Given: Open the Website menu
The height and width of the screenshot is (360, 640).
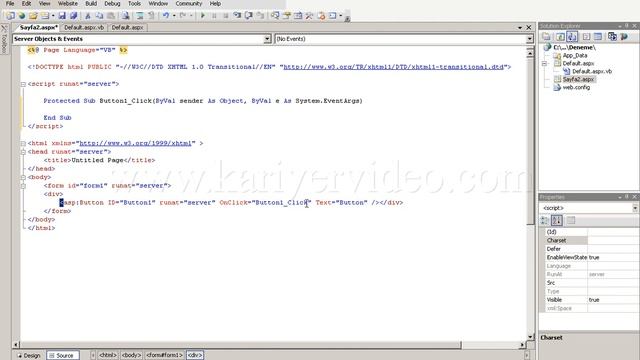Looking at the screenshot, I should click(x=68, y=4).
